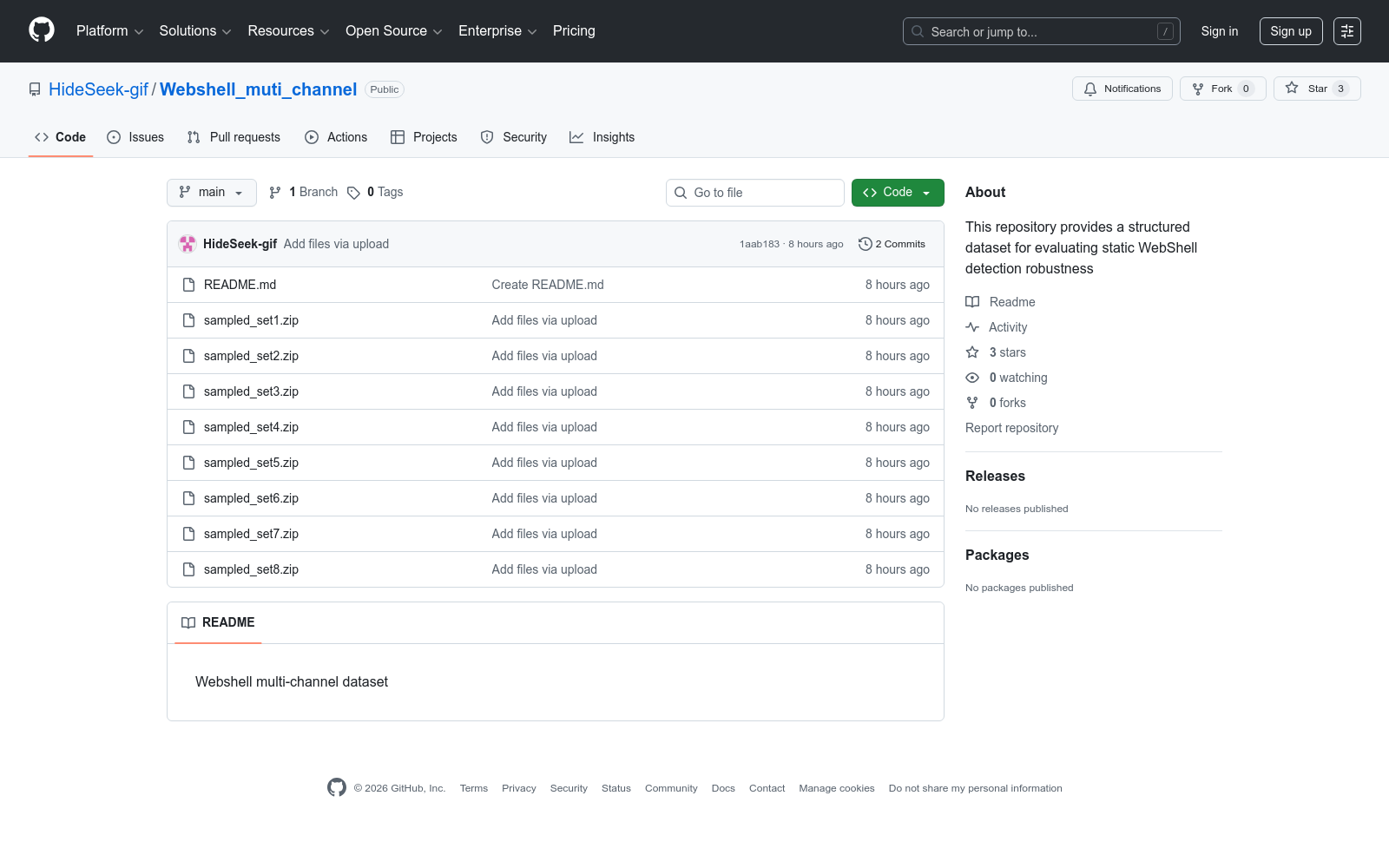Screen dimensions: 1389x868
Task: Click the eye icon beside watching
Action: coord(972,378)
